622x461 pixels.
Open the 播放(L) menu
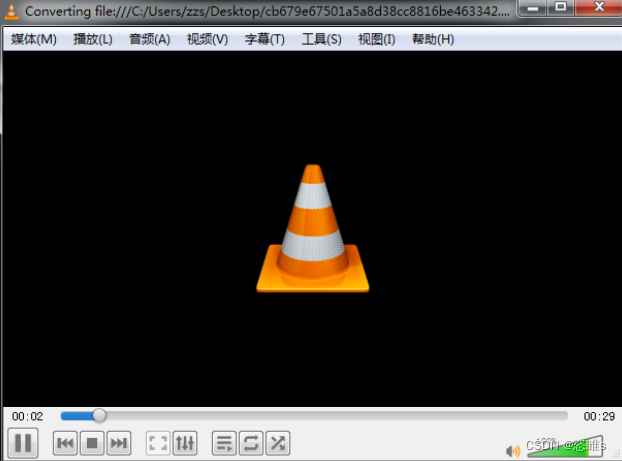click(x=93, y=39)
